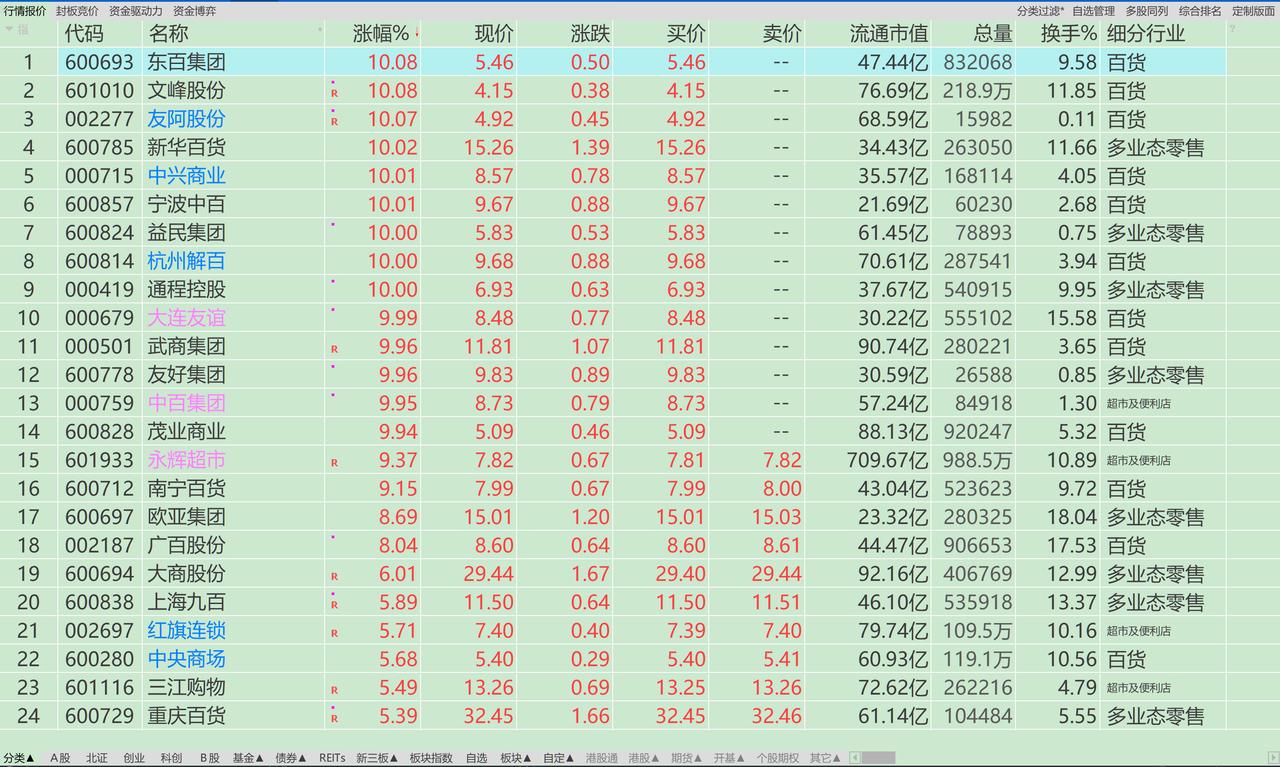Click the R marker on the 武商集团 row

(x=334, y=349)
